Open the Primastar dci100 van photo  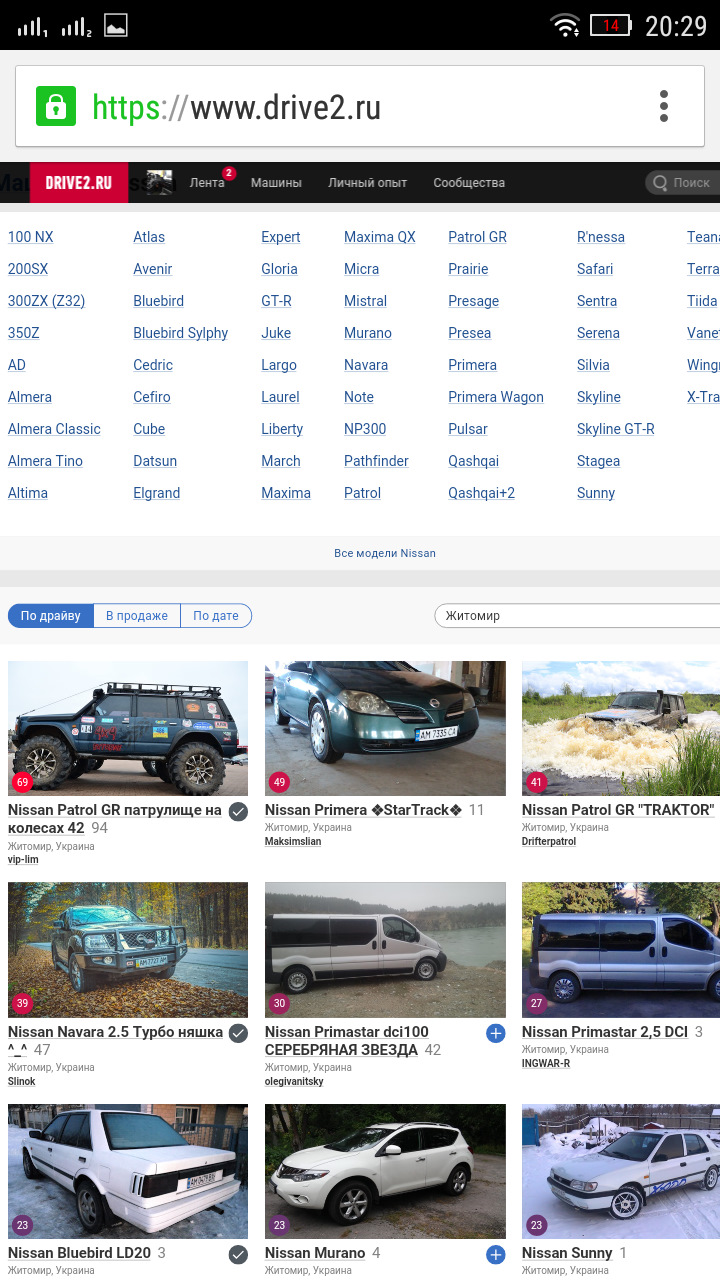pos(385,950)
